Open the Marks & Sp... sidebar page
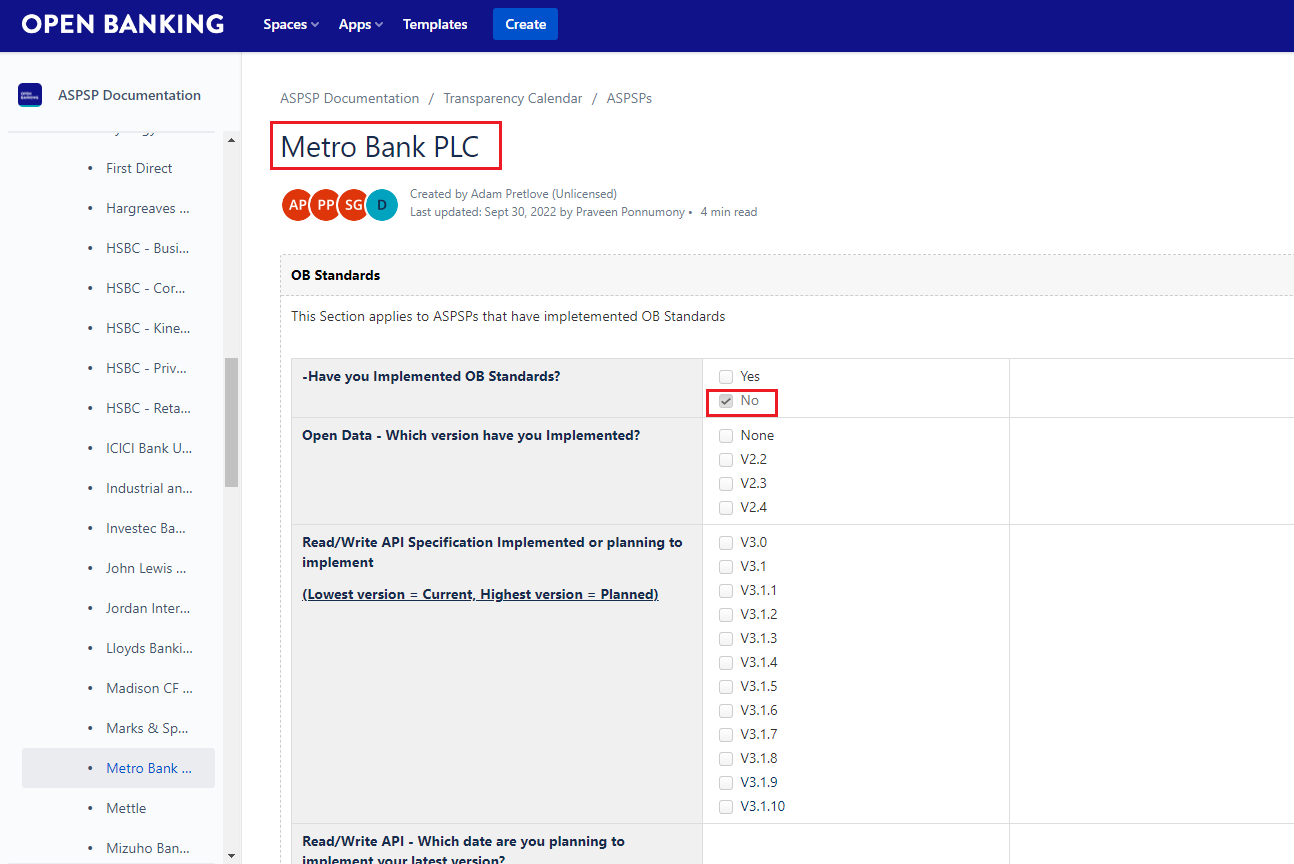 coord(147,728)
